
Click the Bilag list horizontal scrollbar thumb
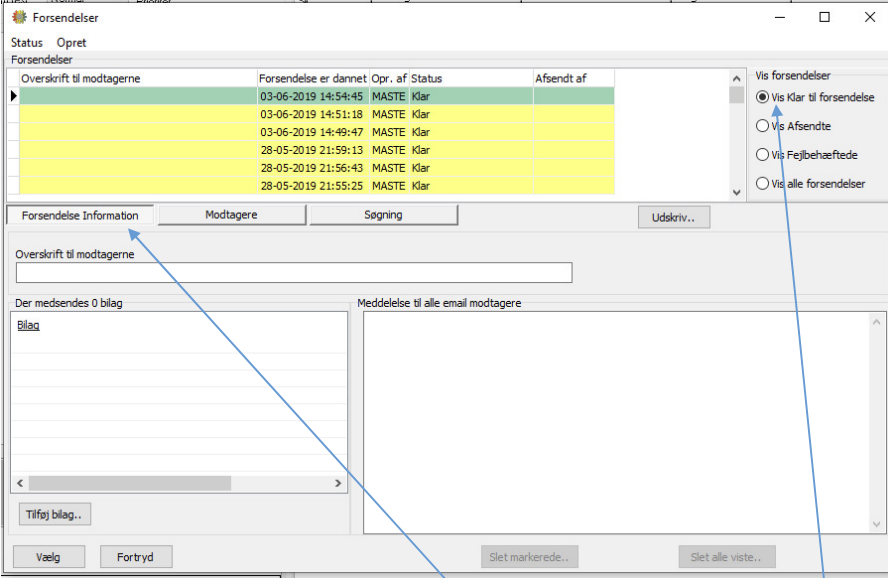(130, 483)
